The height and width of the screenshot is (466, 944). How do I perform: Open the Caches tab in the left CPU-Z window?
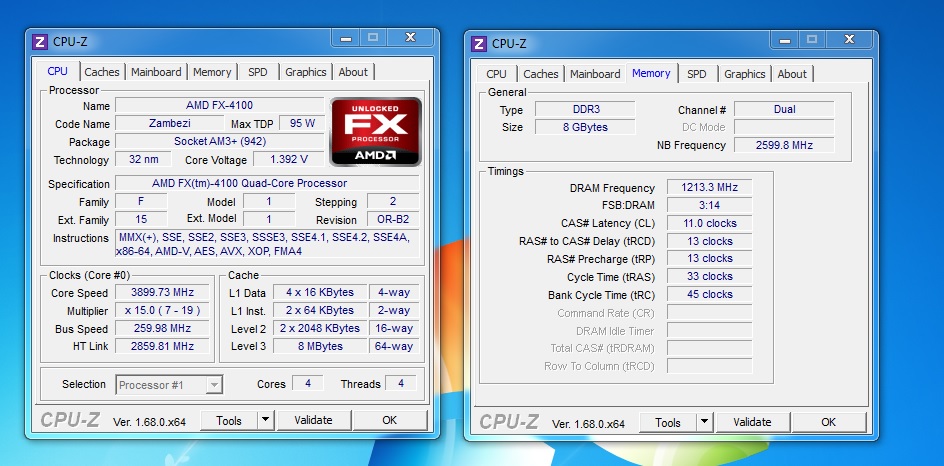click(102, 72)
